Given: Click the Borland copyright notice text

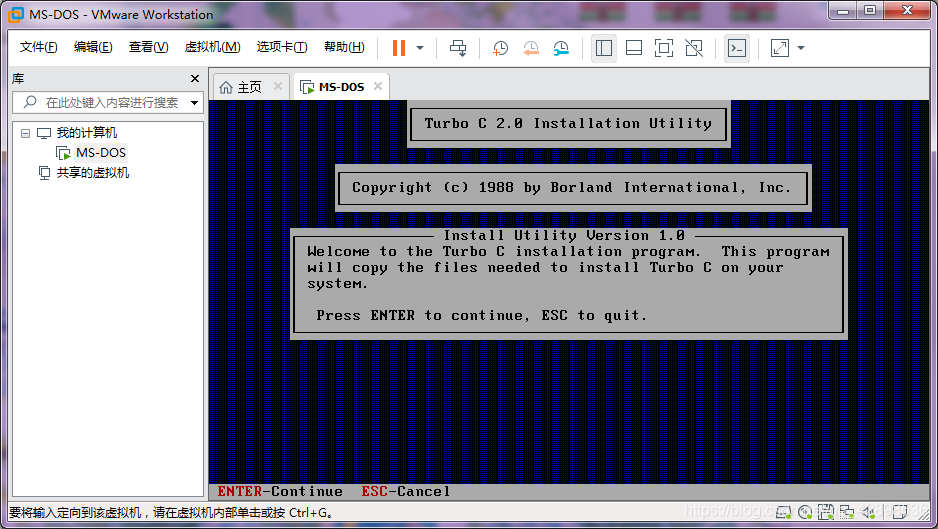Looking at the screenshot, I should point(572,187).
